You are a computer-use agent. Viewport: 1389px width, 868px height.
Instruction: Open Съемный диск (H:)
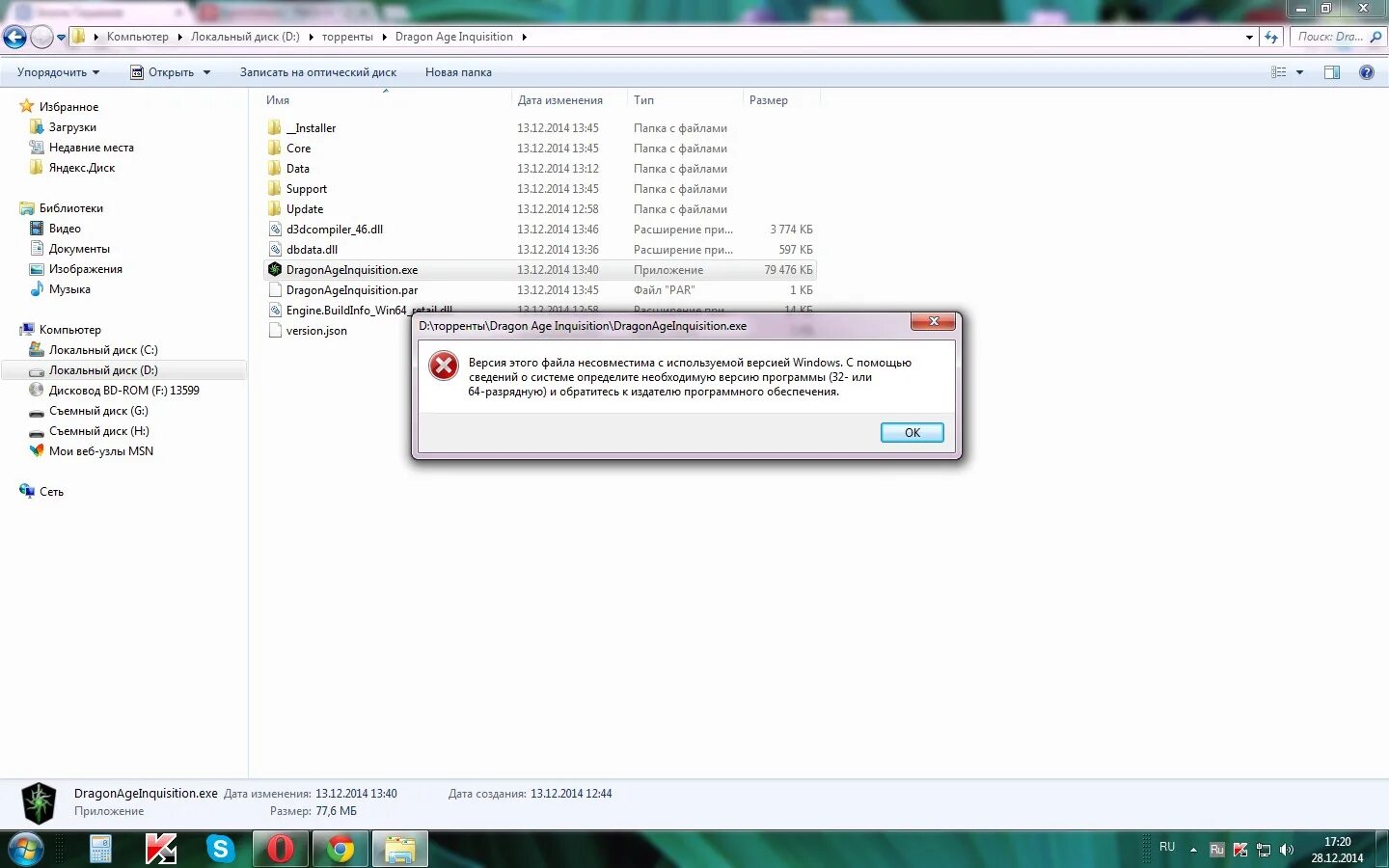(x=98, y=431)
